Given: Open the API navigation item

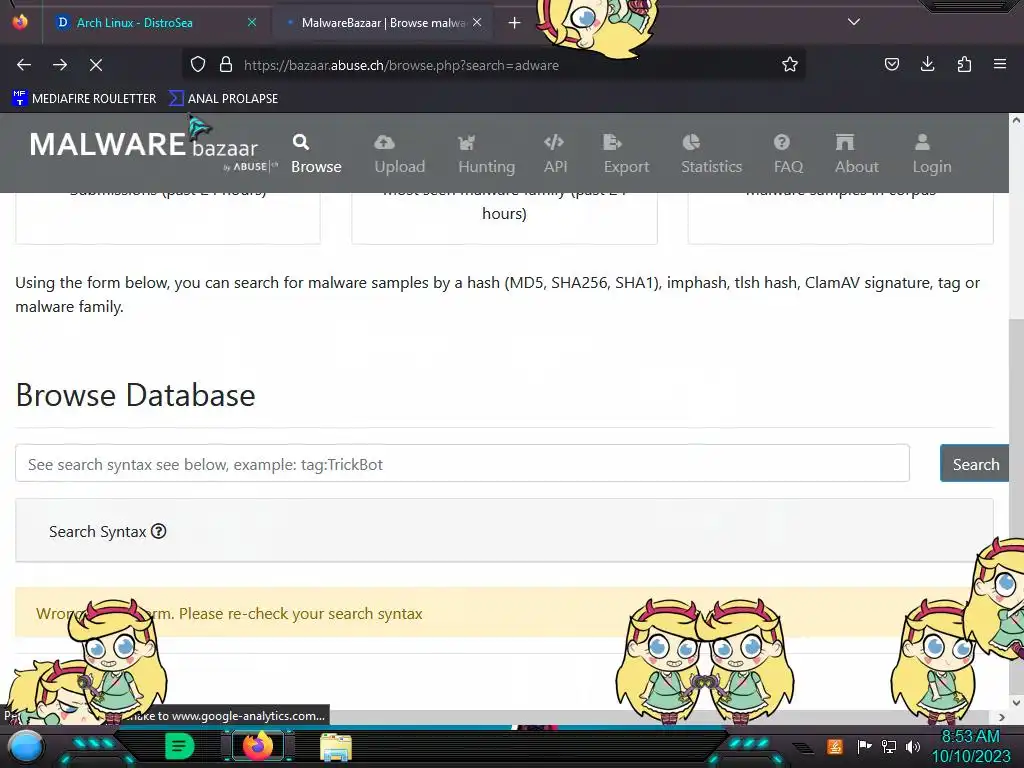Looking at the screenshot, I should coord(555,154).
